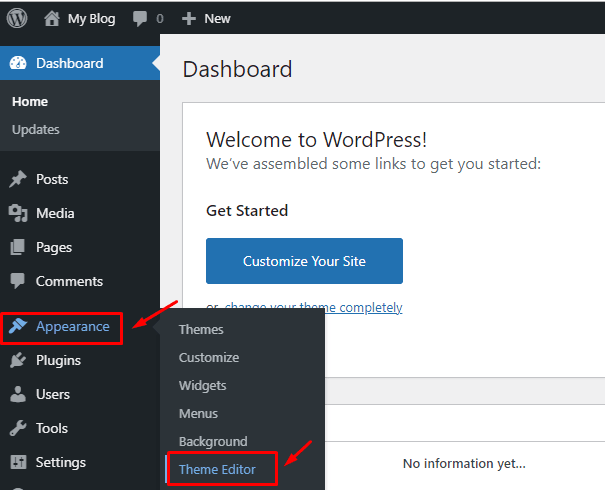
Task: Expand the Appearance menu in sidebar
Action: (x=72, y=327)
